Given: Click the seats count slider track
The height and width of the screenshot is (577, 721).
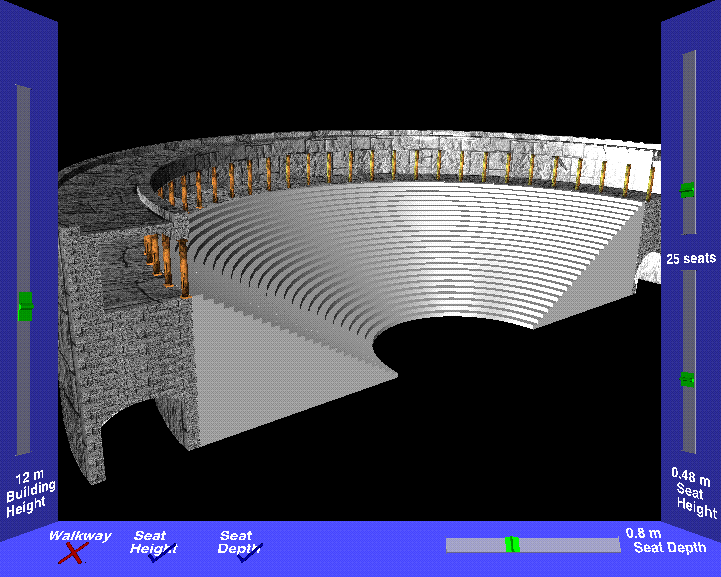Looking at the screenshot, I should coord(688,143).
